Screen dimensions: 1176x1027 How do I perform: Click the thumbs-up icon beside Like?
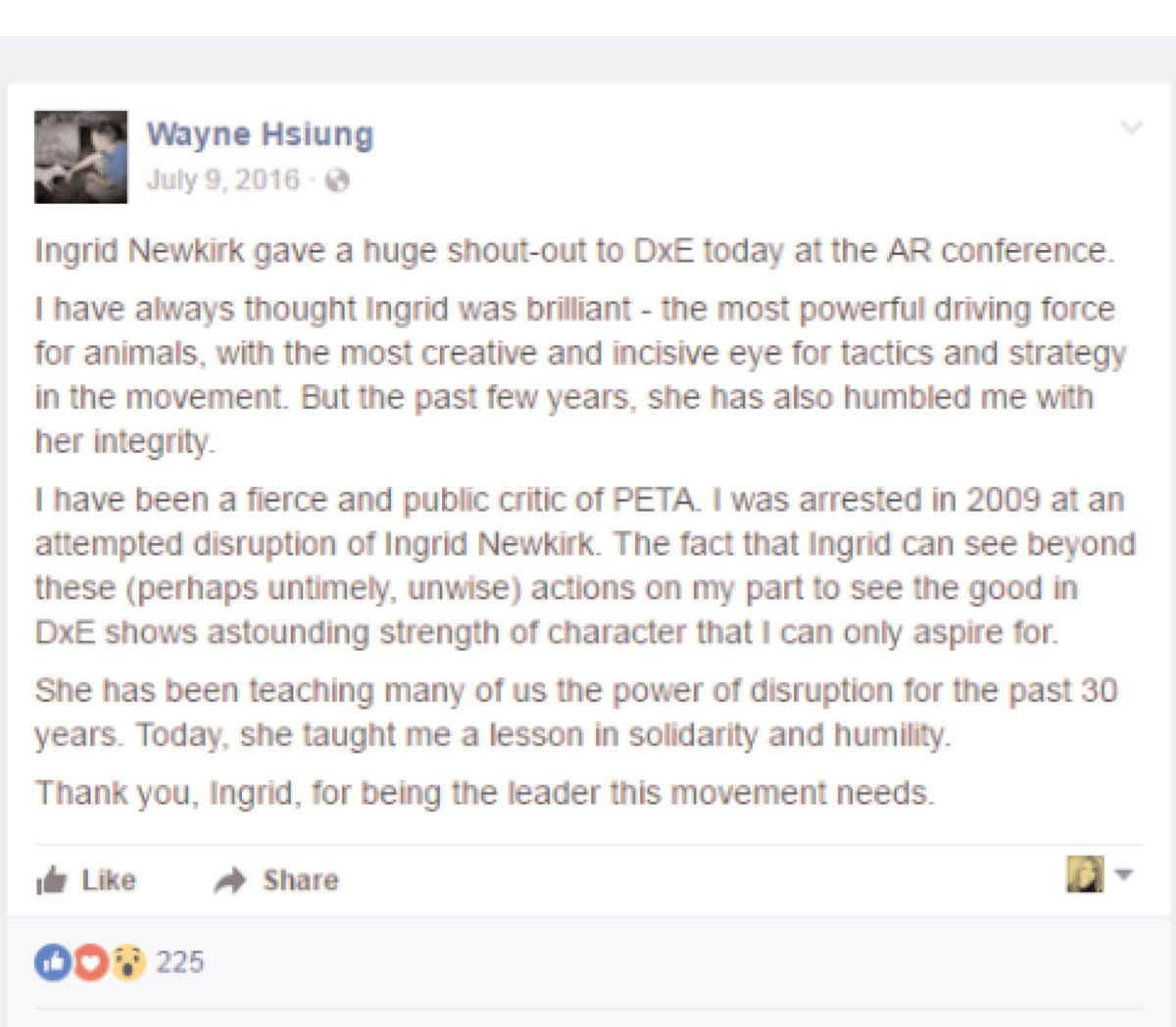pyautogui.click(x=51, y=880)
